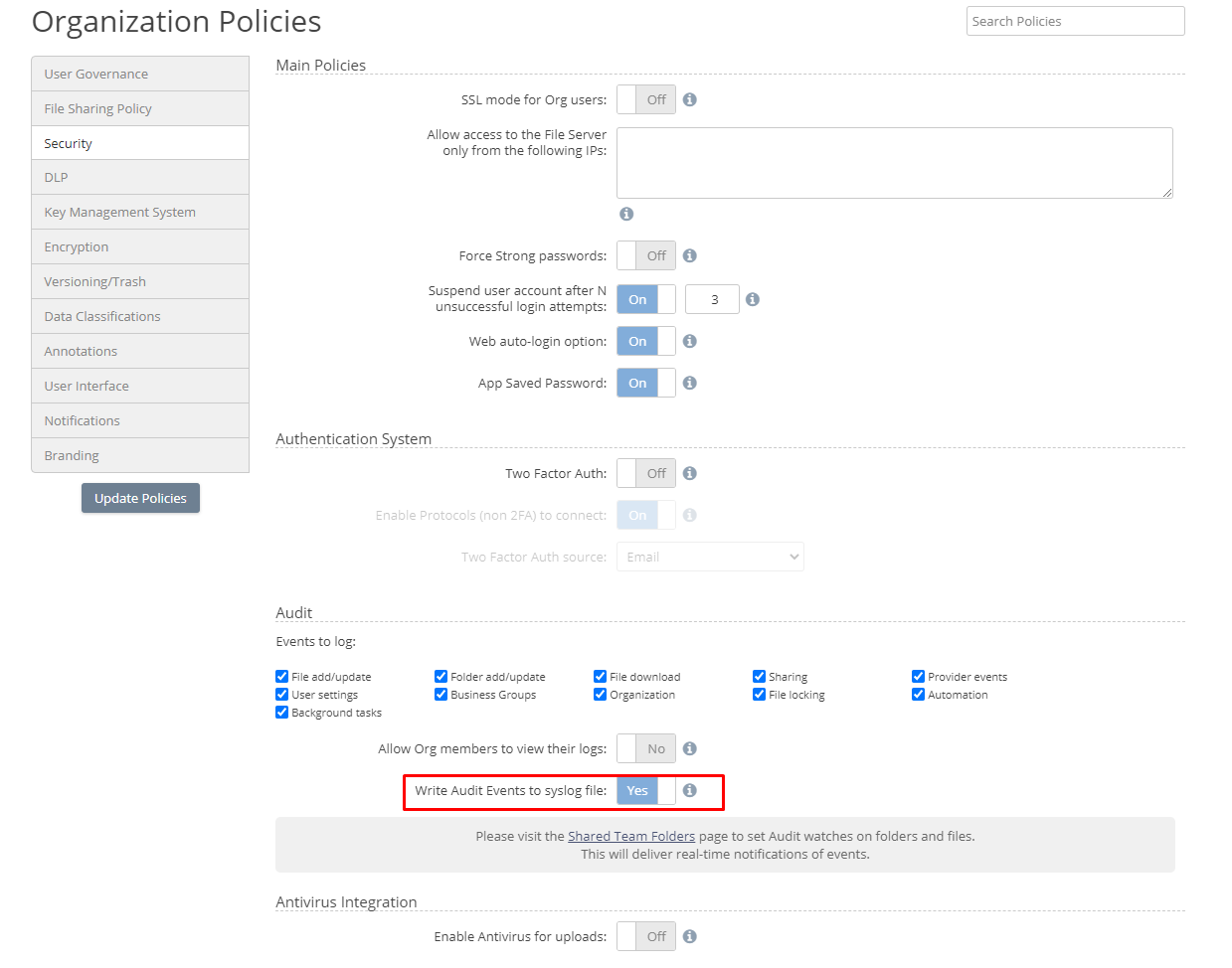Click info icon next to SSL mode toggle
The image size is (1232, 968).
[689, 99]
